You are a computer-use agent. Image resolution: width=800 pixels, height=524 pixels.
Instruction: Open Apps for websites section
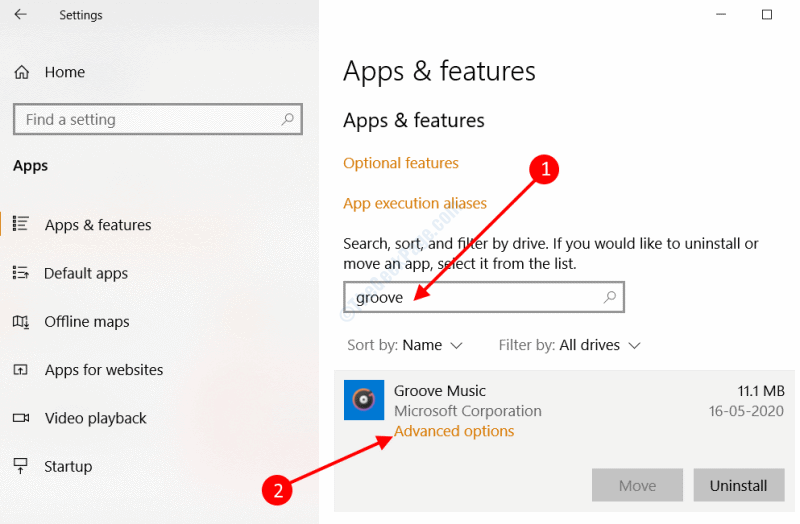click(104, 370)
